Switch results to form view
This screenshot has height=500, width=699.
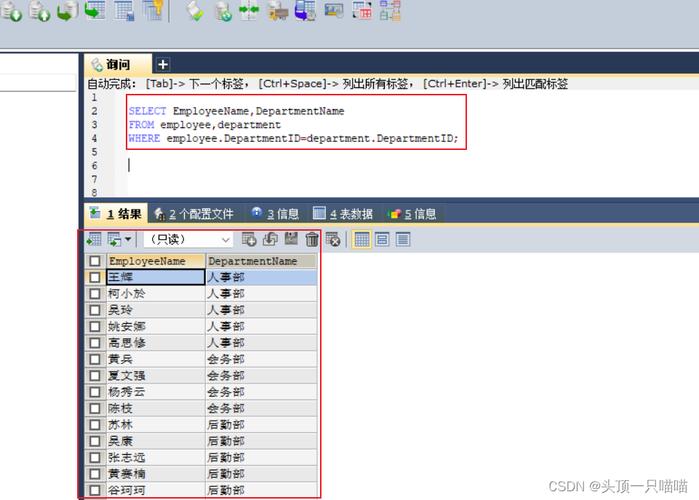point(382,240)
